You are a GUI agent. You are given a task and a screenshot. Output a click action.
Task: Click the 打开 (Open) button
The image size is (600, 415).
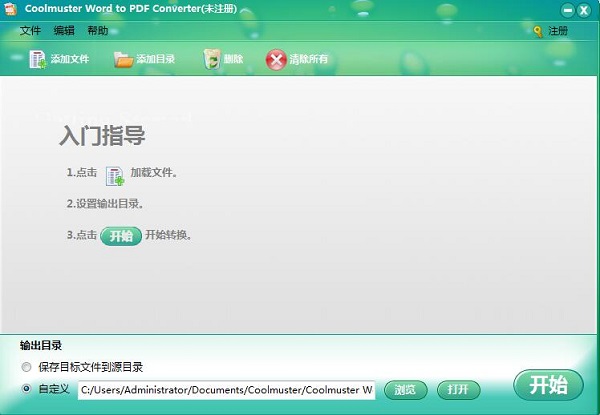(458, 390)
